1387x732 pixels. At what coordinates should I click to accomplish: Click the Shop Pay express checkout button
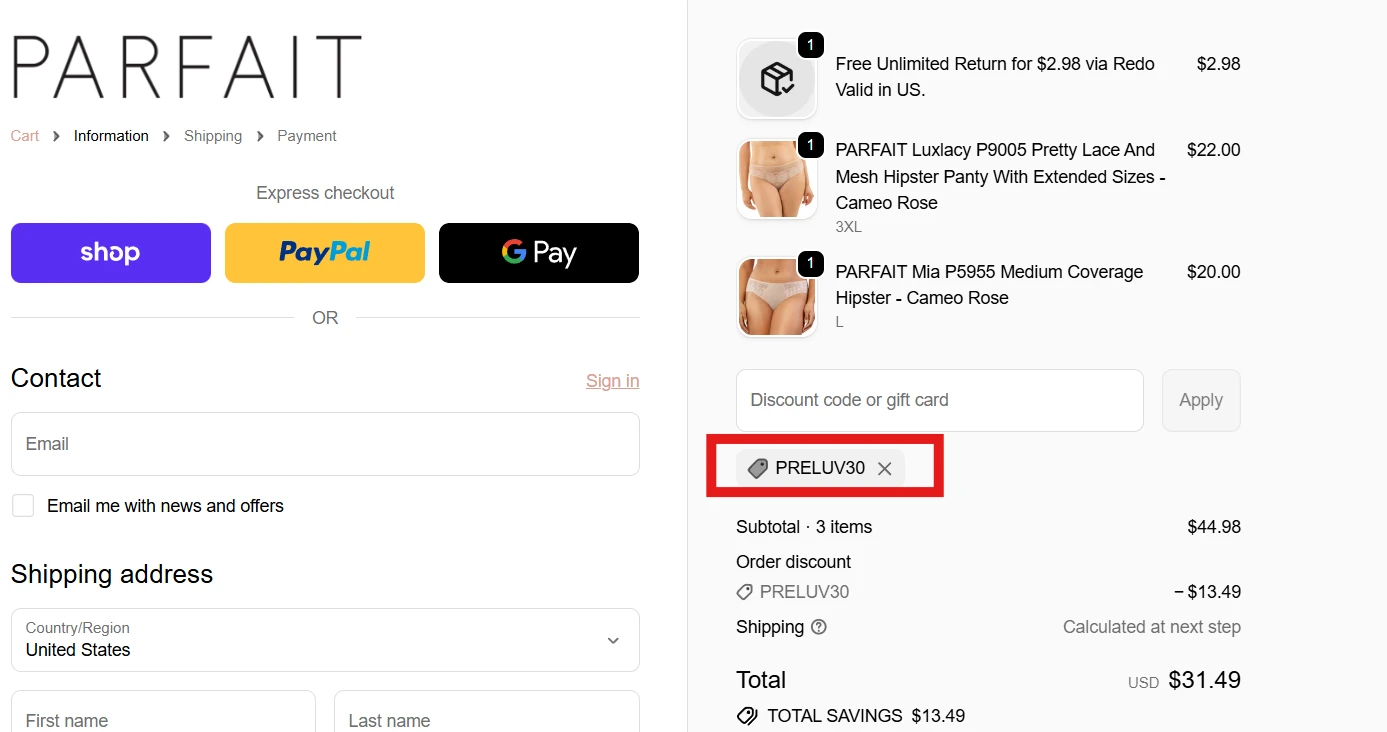coord(110,252)
